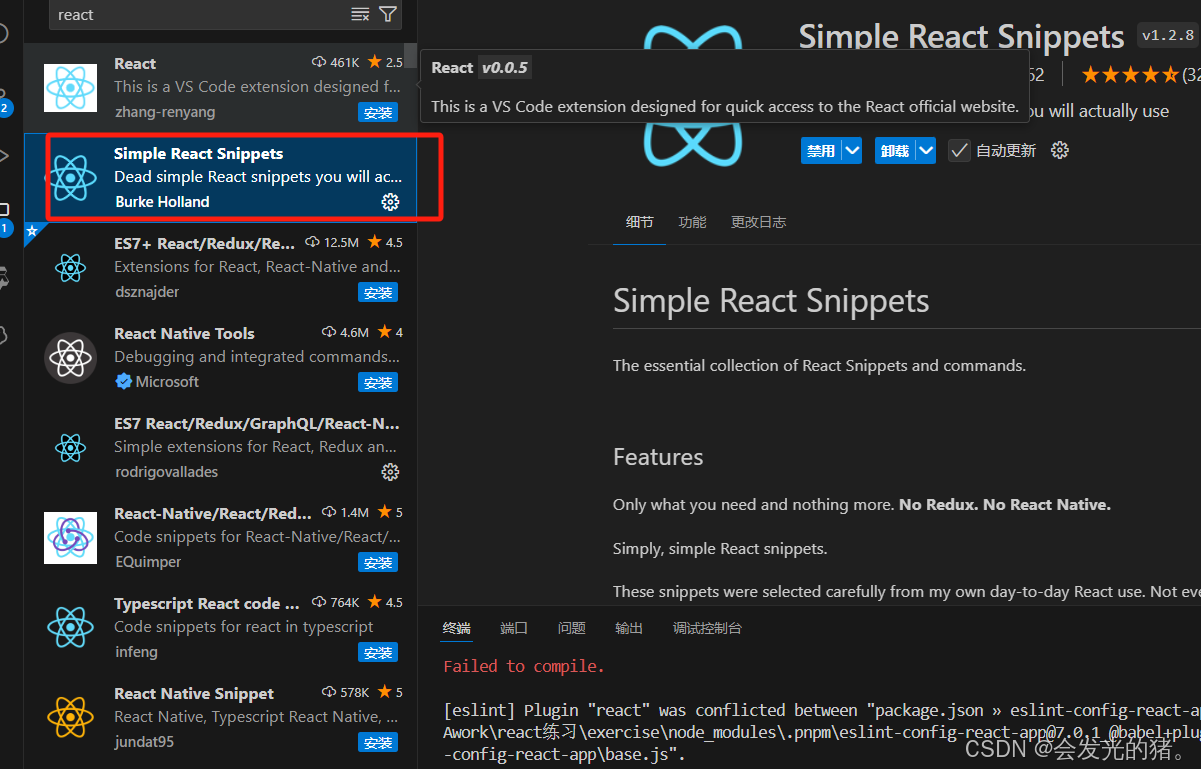
Task: Click the React Native Tools logo icon
Action: tap(71, 358)
